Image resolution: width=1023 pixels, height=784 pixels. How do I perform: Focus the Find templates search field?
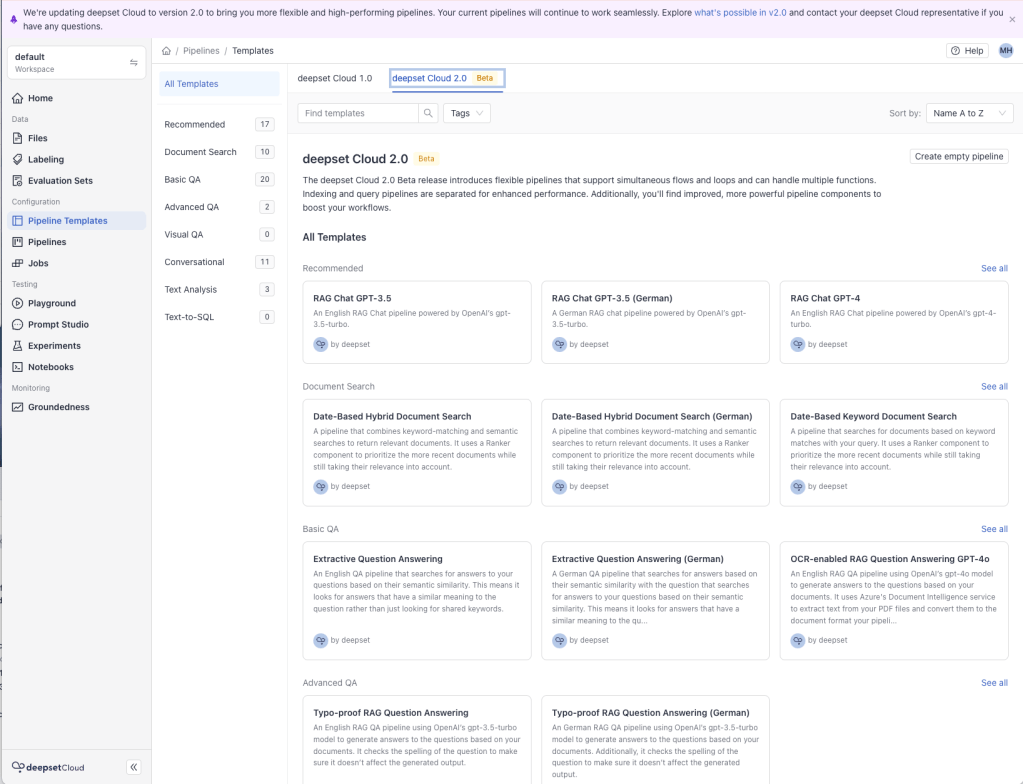358,113
